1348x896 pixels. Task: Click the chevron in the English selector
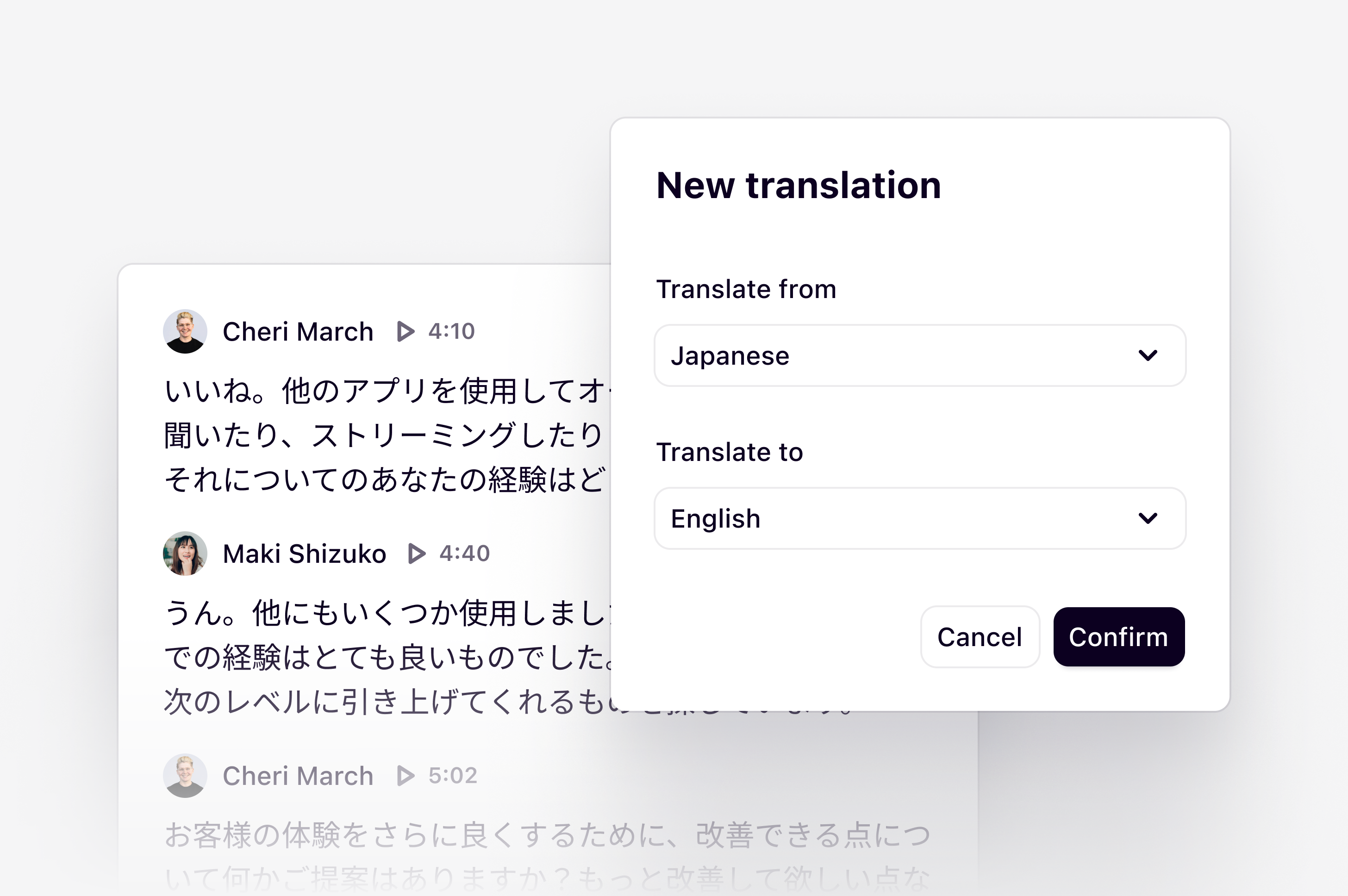click(x=1148, y=518)
